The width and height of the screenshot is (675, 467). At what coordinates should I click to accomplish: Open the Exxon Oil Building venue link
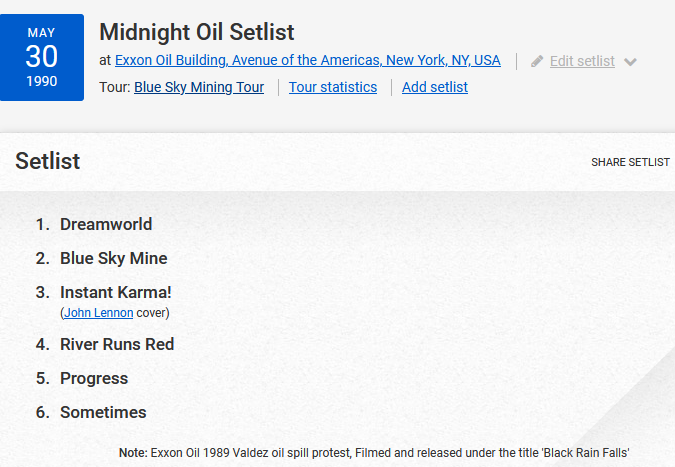[x=308, y=60]
